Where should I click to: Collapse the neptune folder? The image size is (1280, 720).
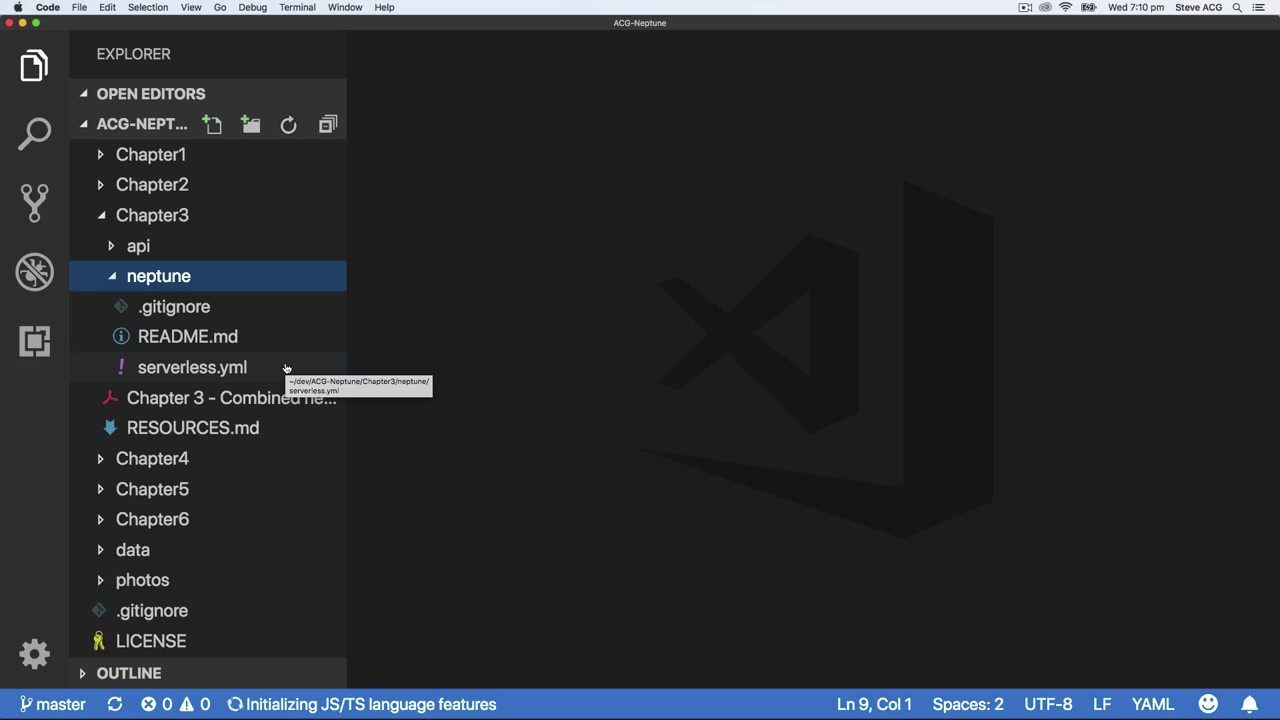coord(208,276)
